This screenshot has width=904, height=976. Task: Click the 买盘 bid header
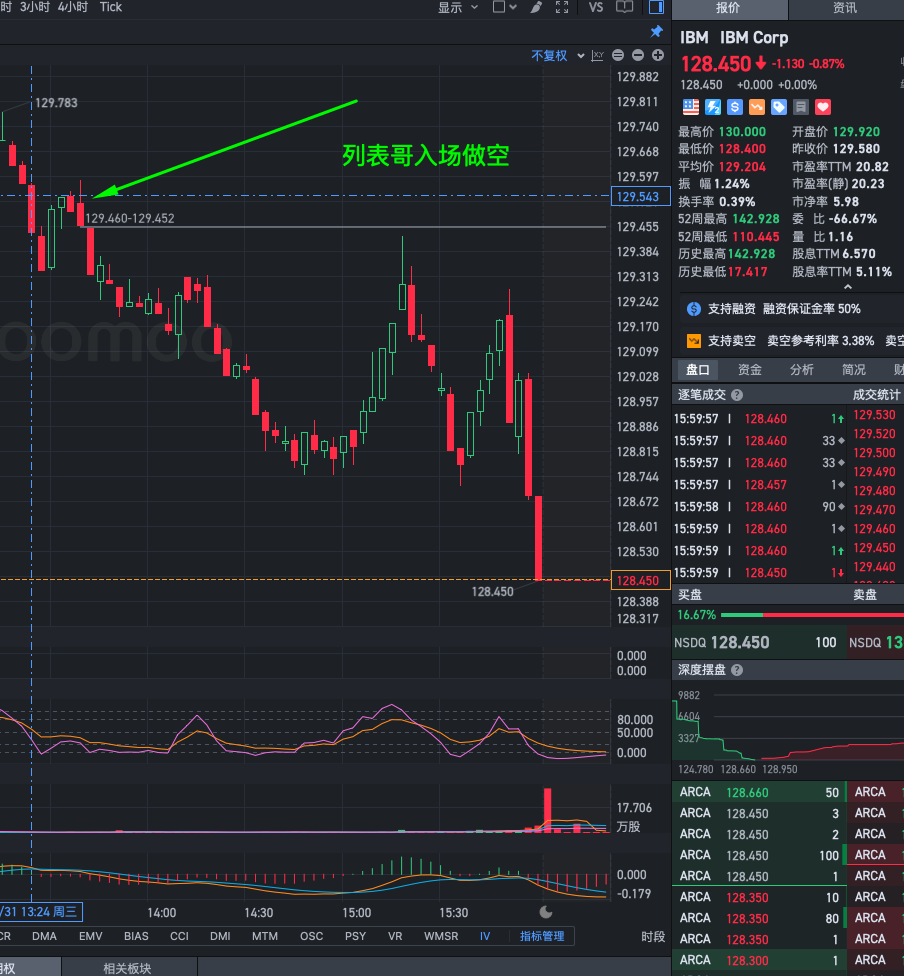pyautogui.click(x=690, y=594)
